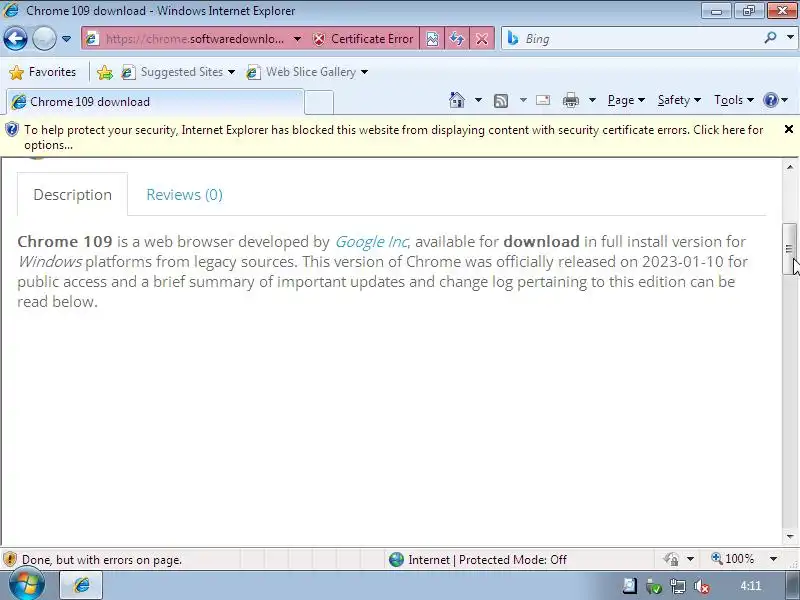
Task: Click Internet Explorer taskbar button
Action: coord(82,585)
